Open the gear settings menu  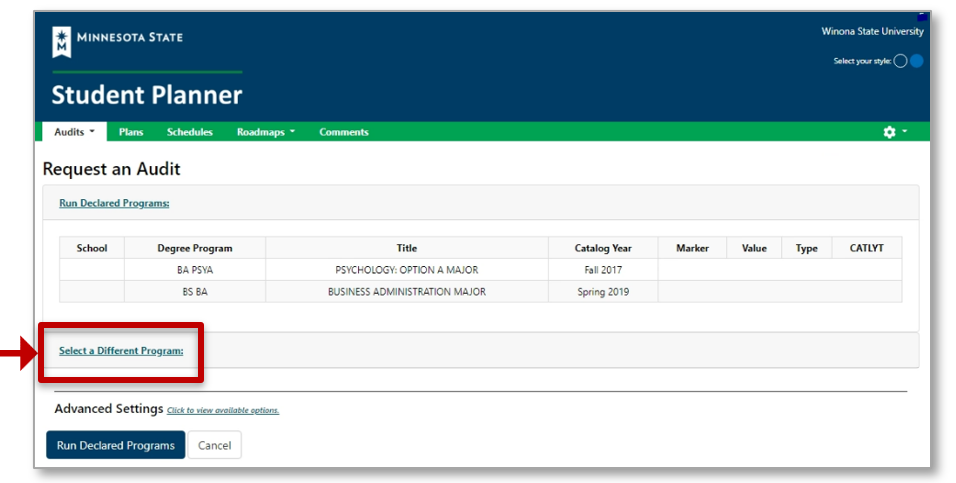click(x=894, y=132)
